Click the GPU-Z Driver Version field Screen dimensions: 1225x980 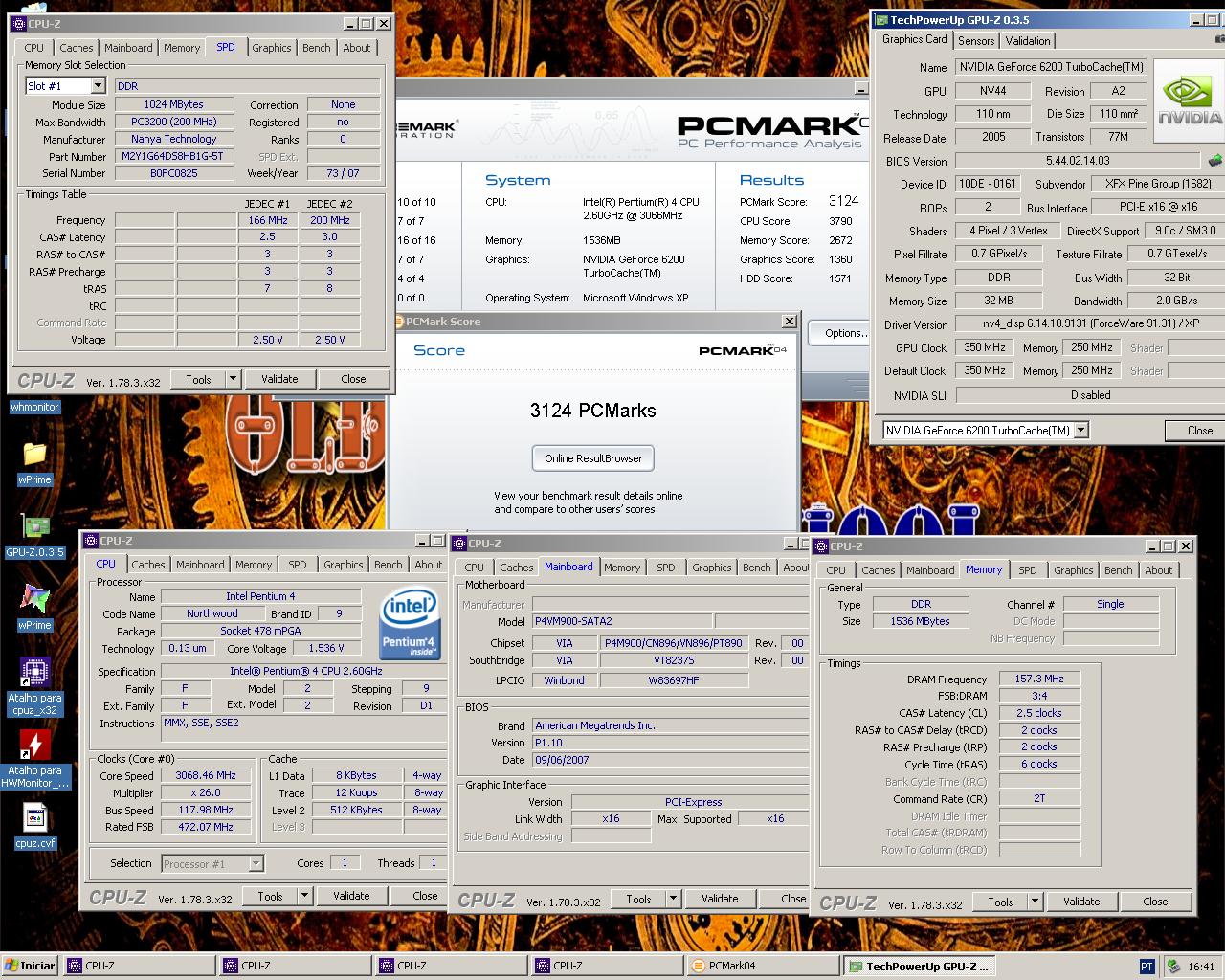pyautogui.click(x=1090, y=324)
